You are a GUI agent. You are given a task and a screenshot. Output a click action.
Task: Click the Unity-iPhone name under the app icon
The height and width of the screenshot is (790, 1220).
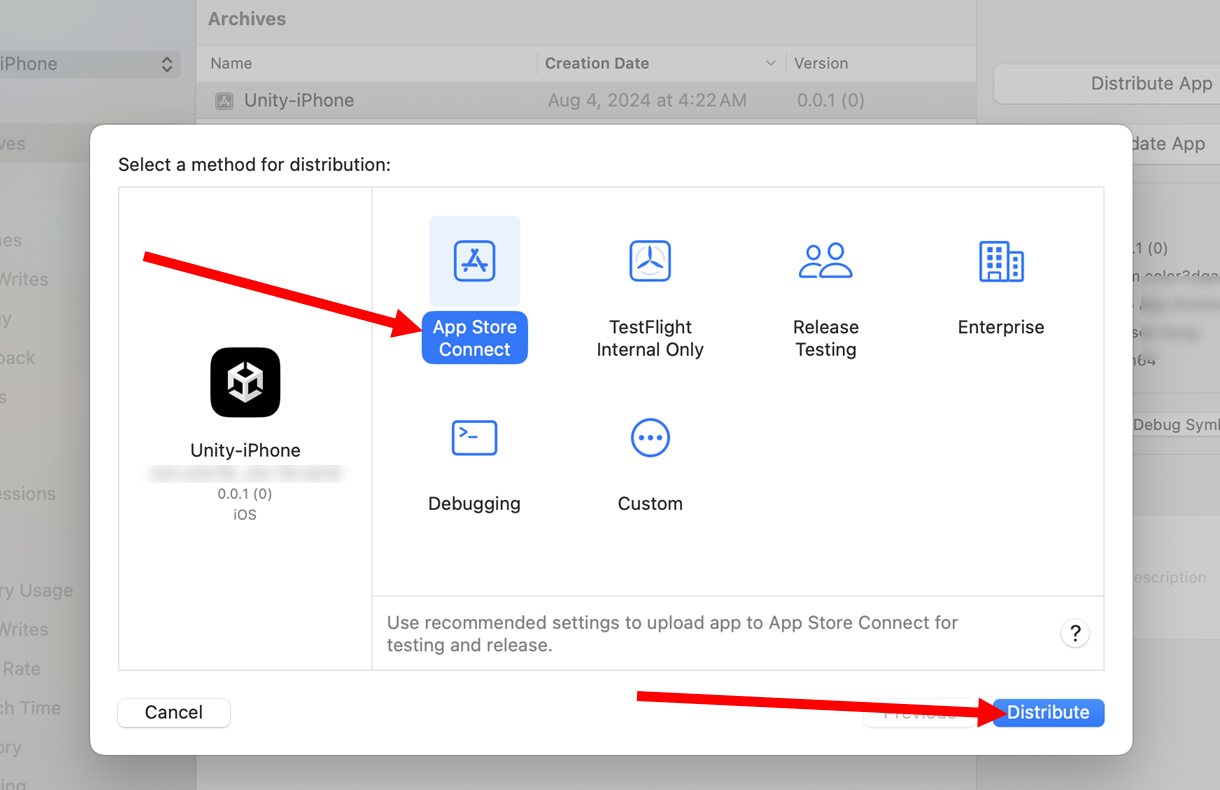[245, 450]
